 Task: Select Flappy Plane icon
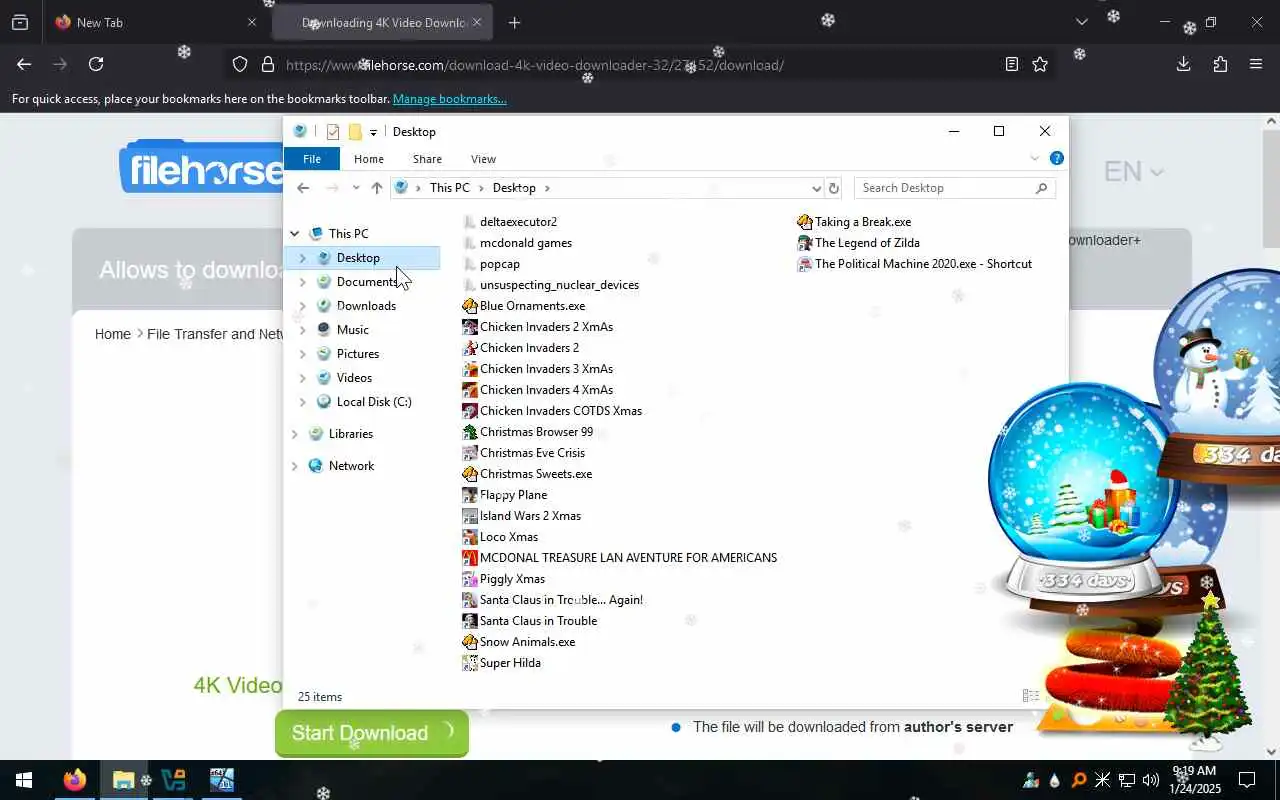(x=470, y=495)
